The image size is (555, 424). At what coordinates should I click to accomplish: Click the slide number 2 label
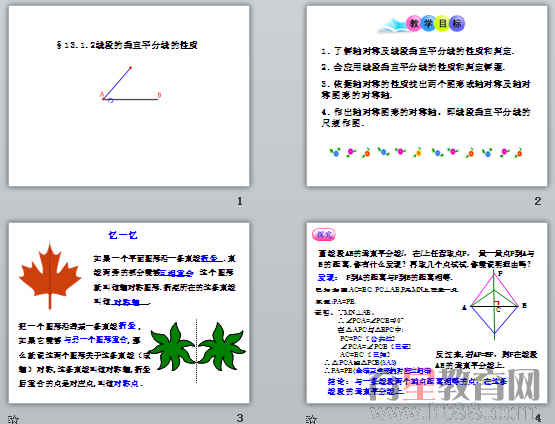click(538, 201)
